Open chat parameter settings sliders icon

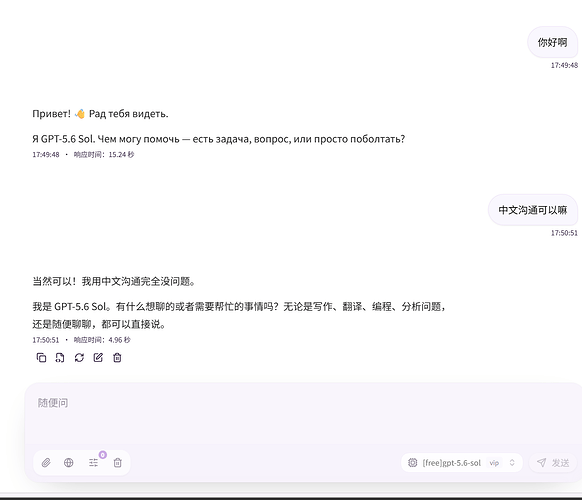click(x=93, y=463)
